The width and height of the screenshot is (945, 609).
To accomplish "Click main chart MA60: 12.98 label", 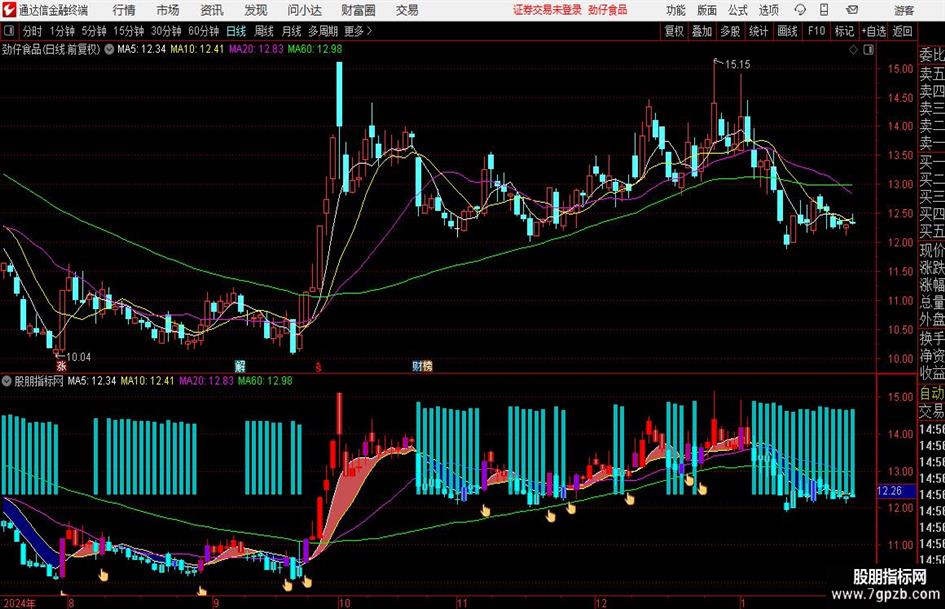I will [315, 49].
